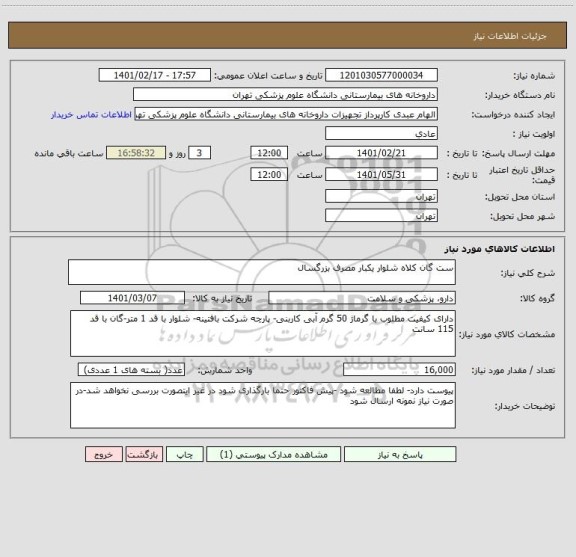Open 'مشاهده مدارک پیوستی (1)' attachments
576x557 pixels.
click(x=274, y=454)
